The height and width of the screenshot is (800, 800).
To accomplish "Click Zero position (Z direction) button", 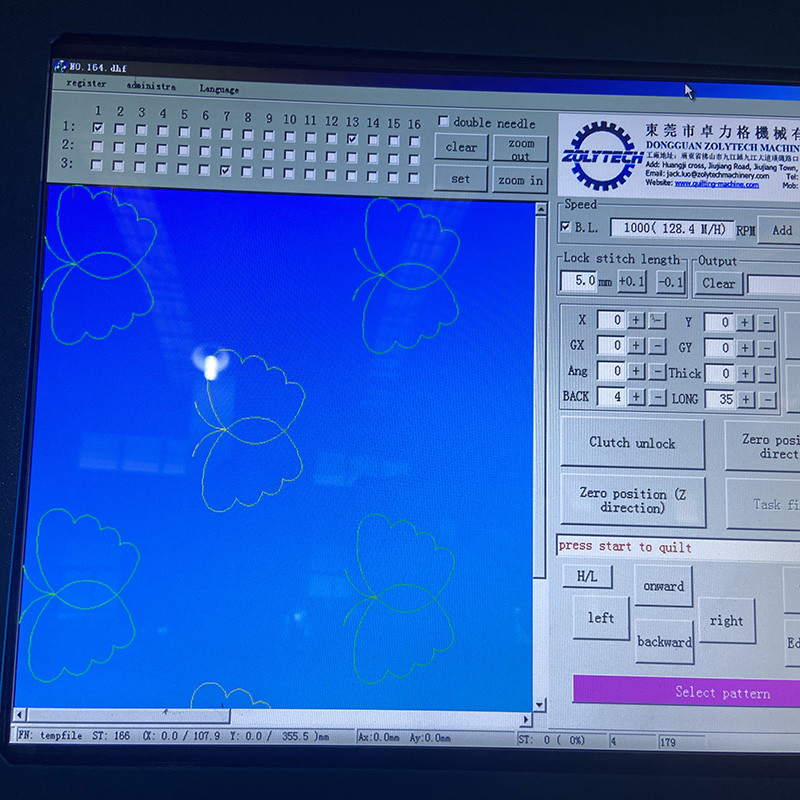I will (x=633, y=501).
